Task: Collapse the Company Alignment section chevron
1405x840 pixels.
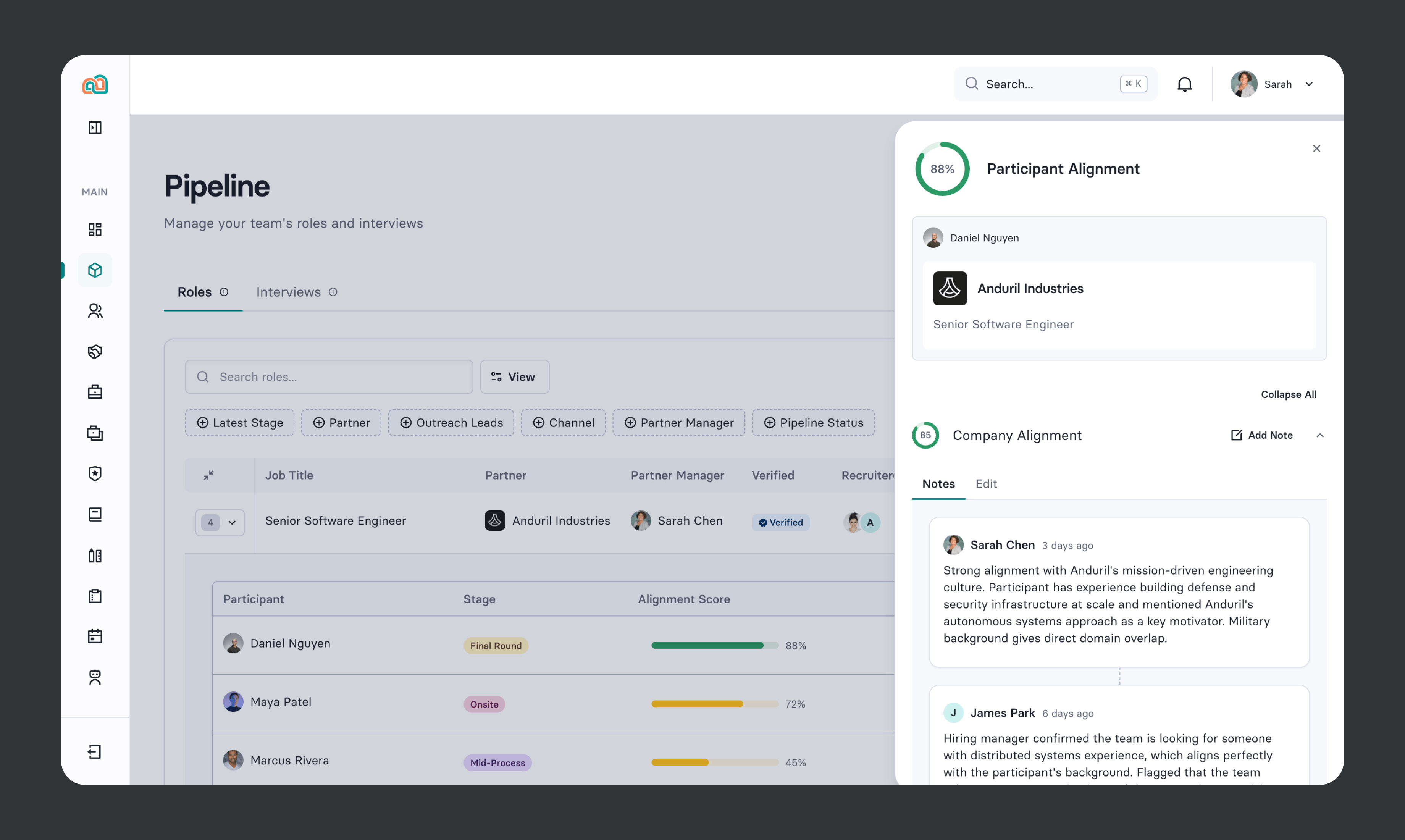Action: click(1321, 435)
